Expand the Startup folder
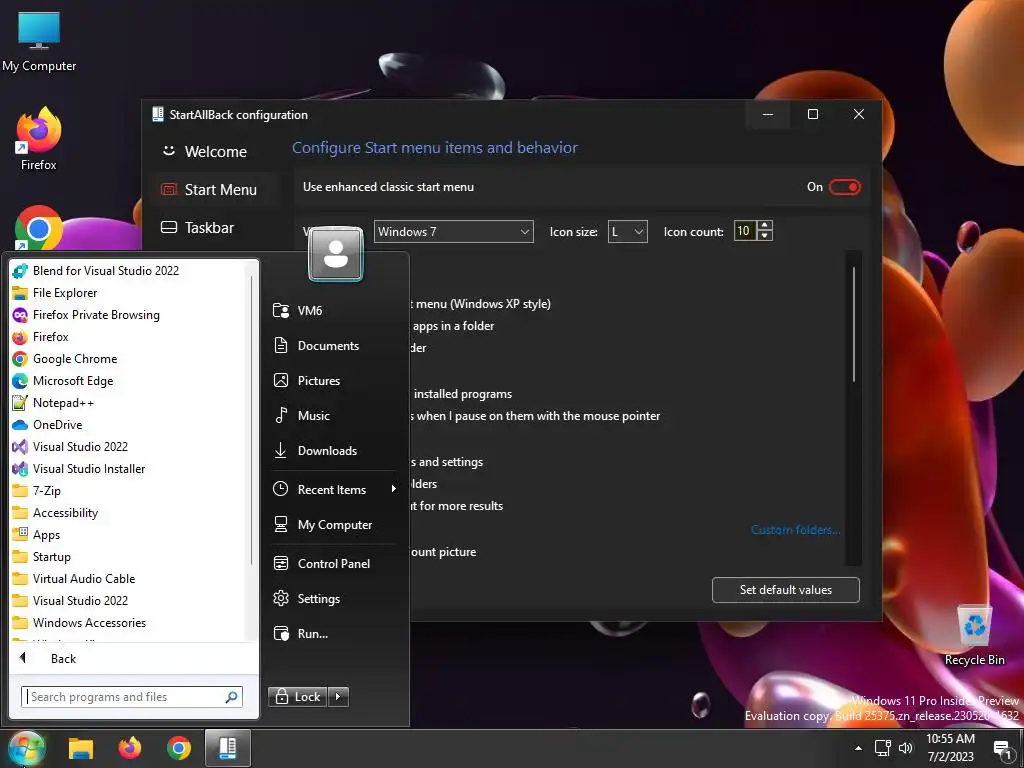 point(52,556)
